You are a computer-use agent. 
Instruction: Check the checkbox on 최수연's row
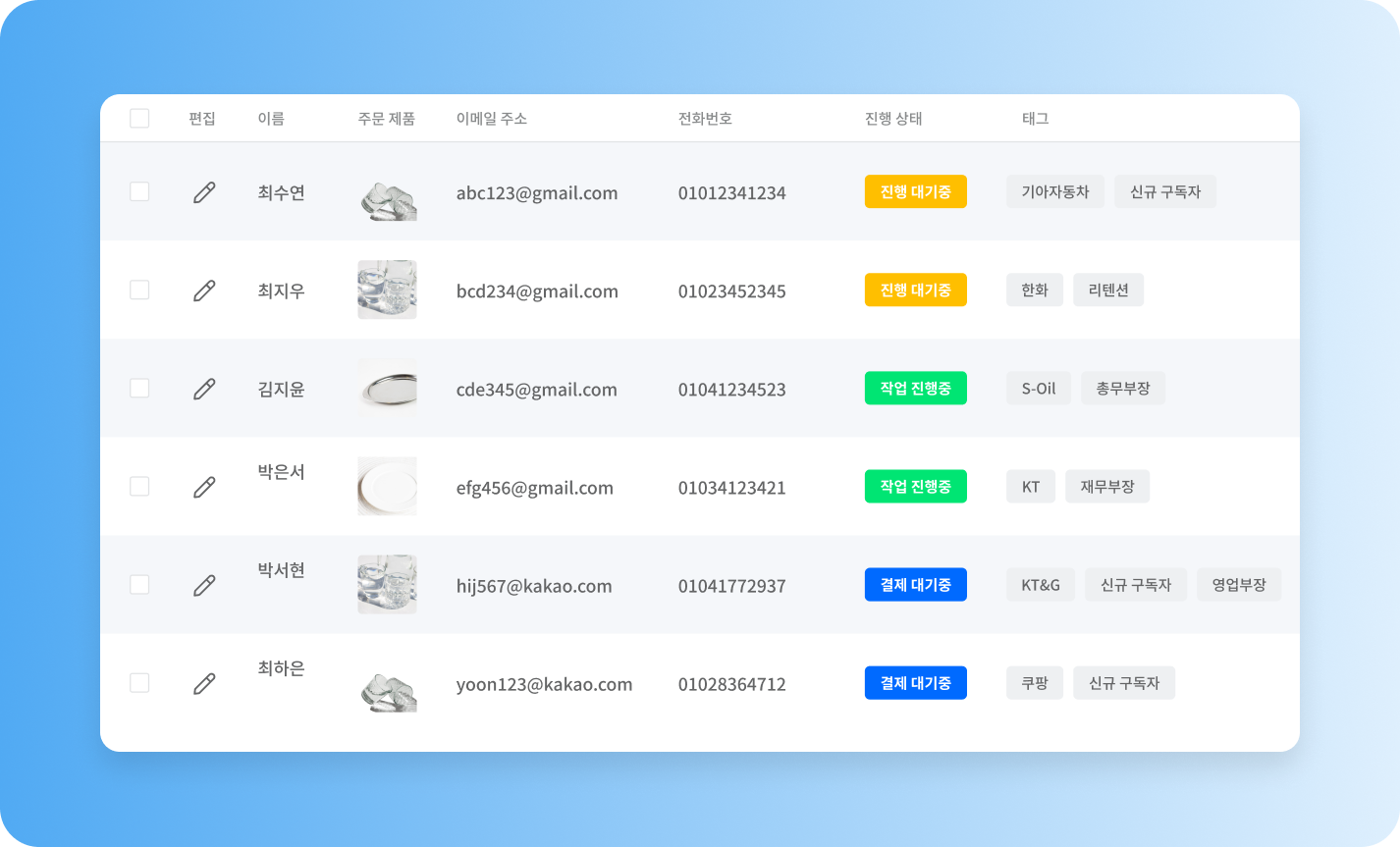(139, 191)
